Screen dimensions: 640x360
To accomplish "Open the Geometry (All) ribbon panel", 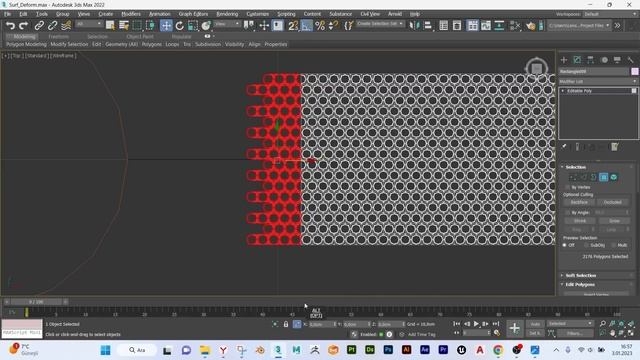I will coord(121,44).
